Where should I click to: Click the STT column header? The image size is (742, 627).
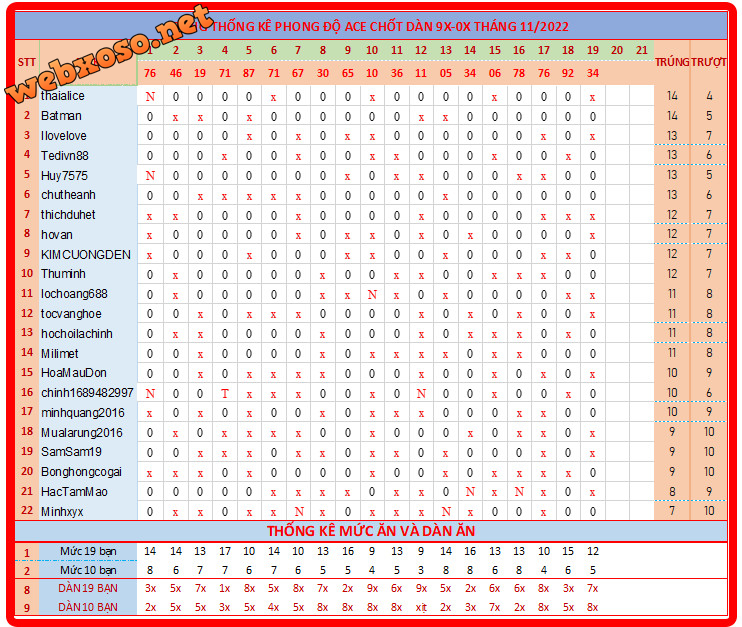(x=26, y=62)
